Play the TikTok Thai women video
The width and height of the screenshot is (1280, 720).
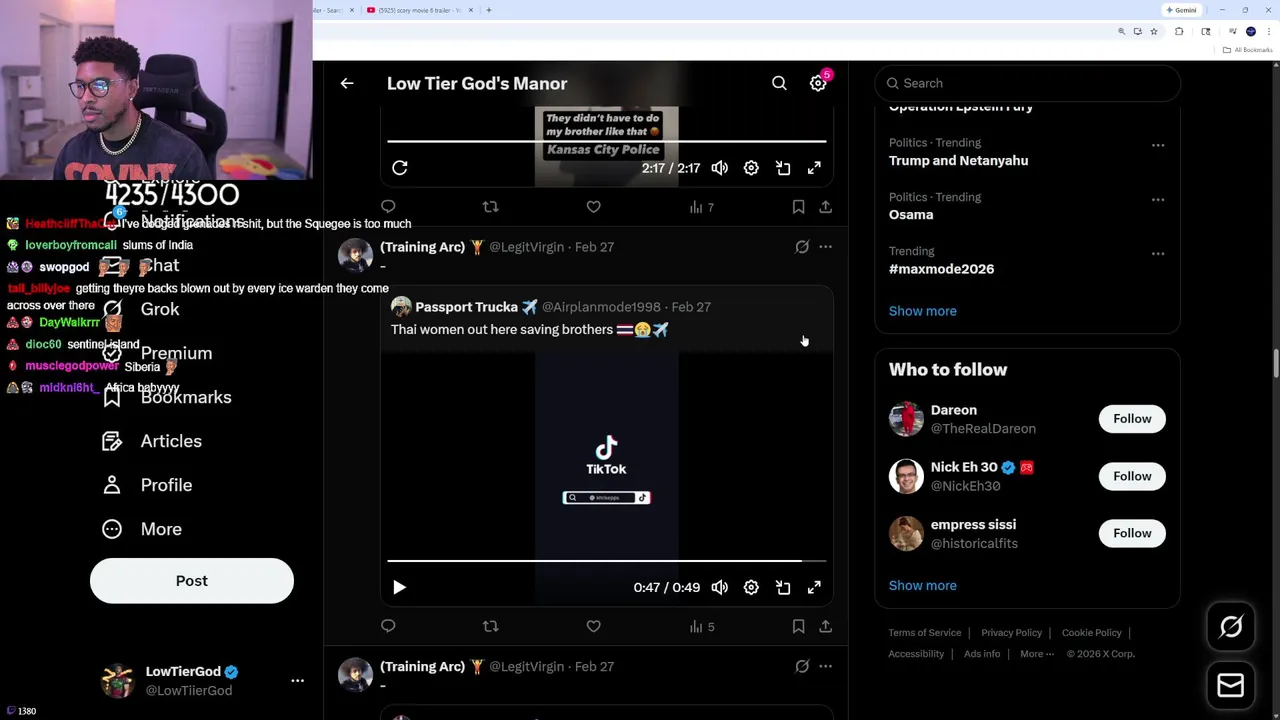click(399, 588)
